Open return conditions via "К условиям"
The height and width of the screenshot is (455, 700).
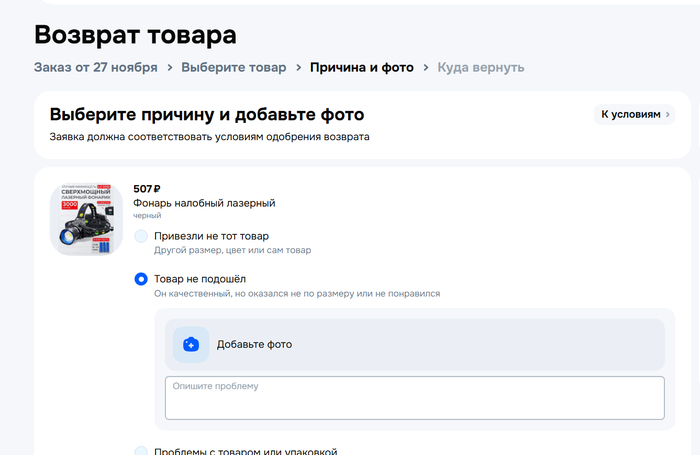click(x=630, y=115)
